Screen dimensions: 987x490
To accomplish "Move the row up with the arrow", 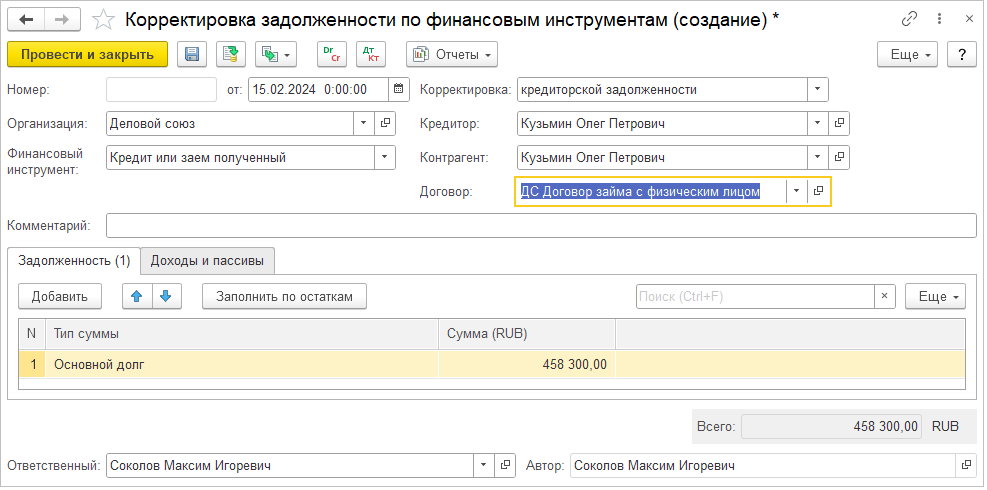I will (x=137, y=296).
